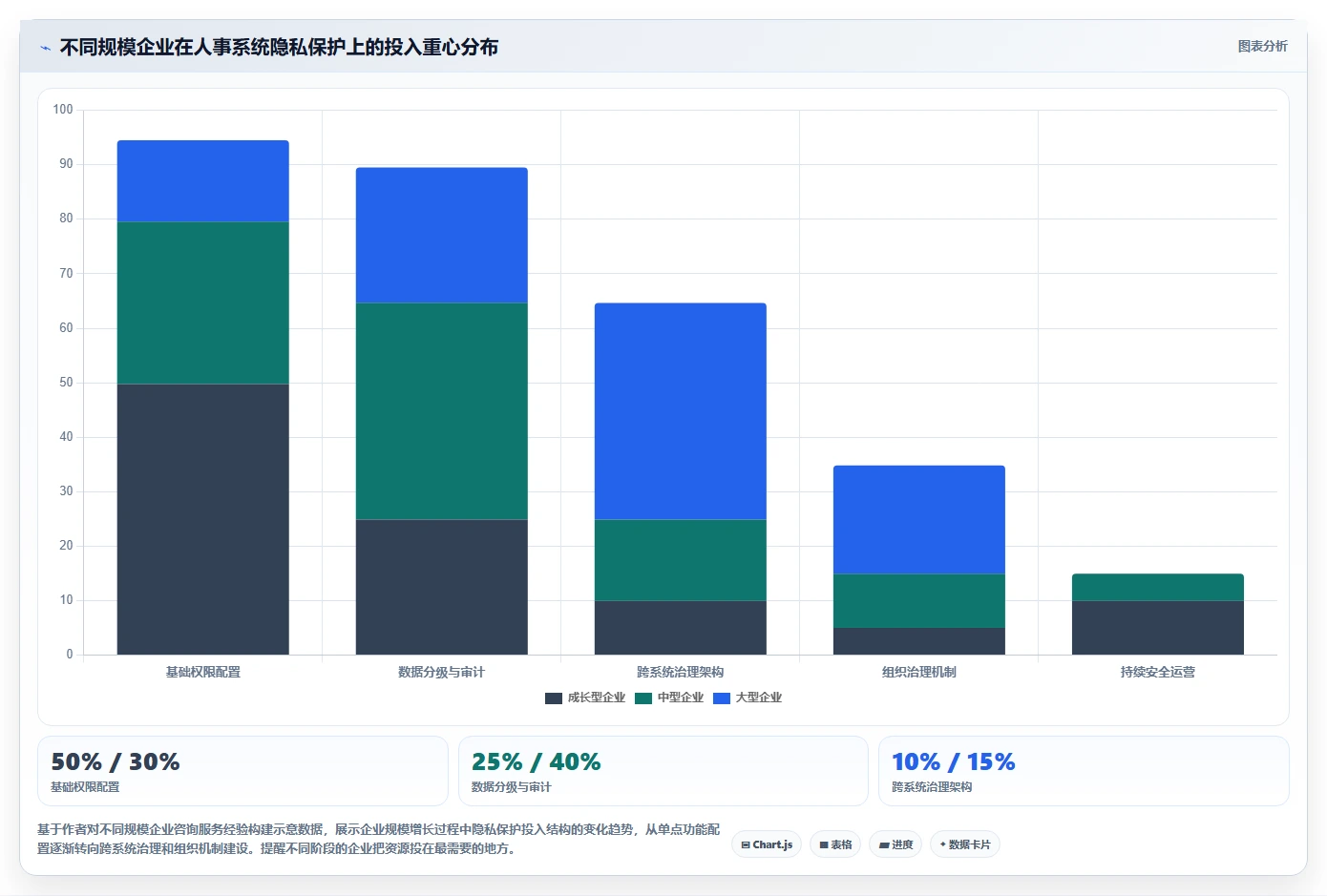Click the Chart.js tag
Viewport: 1327px width, 896px height.
pos(767,844)
